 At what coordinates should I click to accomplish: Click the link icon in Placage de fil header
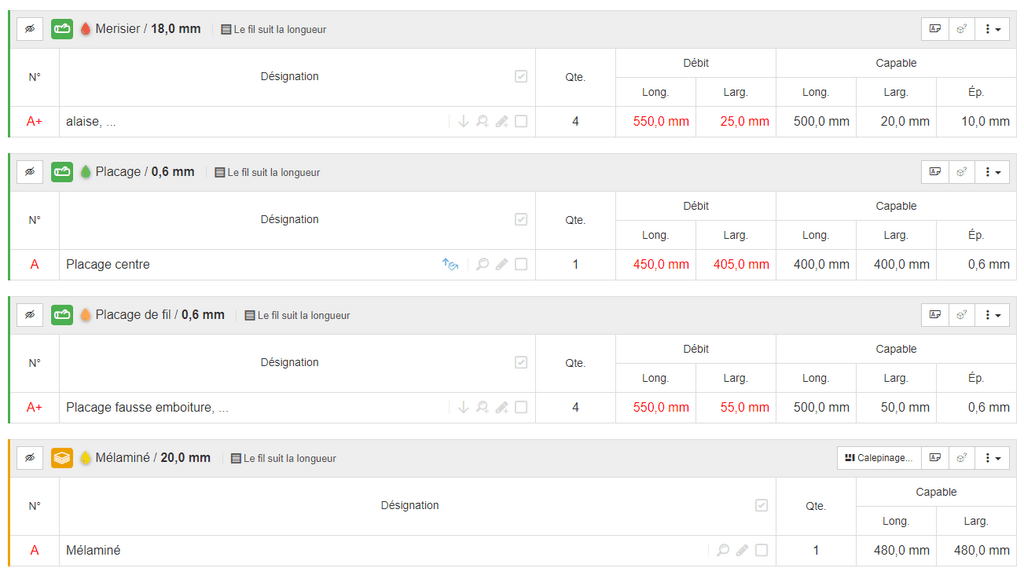962,315
